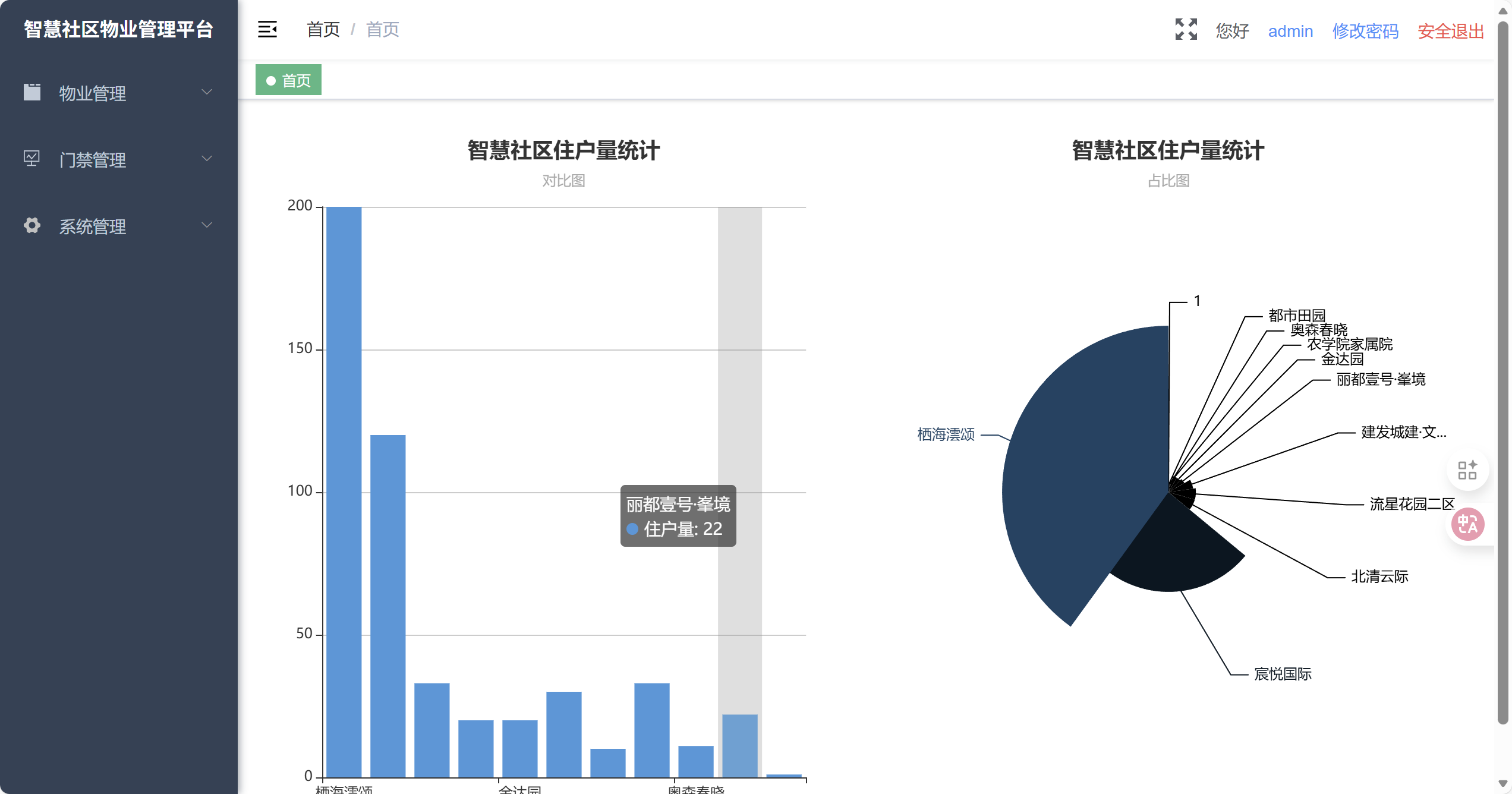
Task: Click the admin username link
Action: pyautogui.click(x=1290, y=31)
